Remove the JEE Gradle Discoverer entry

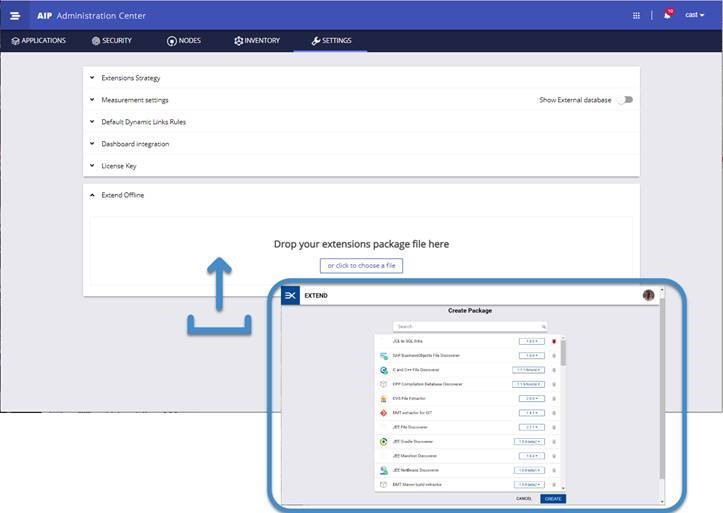[553, 441]
